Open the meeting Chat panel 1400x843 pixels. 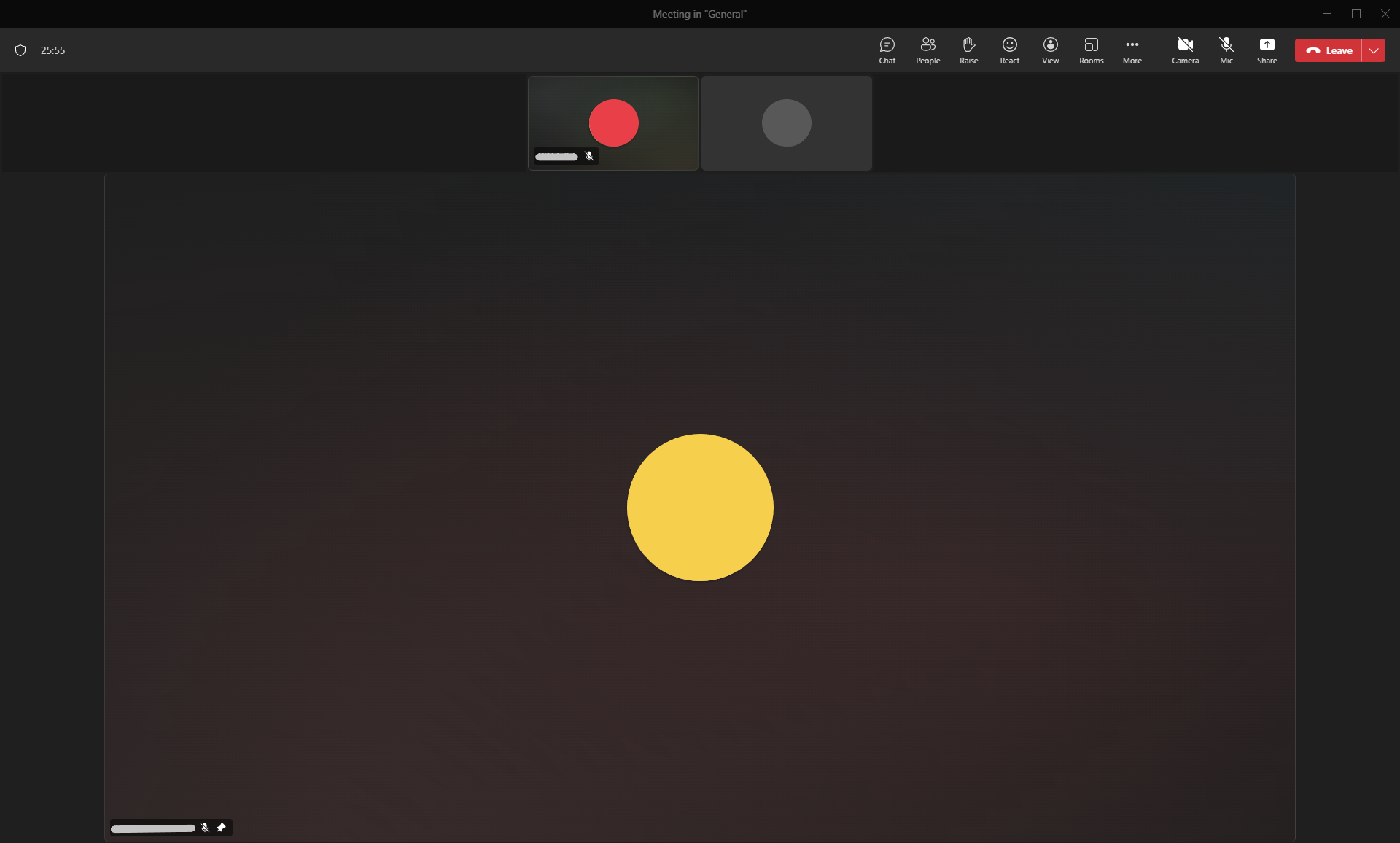pos(887,50)
